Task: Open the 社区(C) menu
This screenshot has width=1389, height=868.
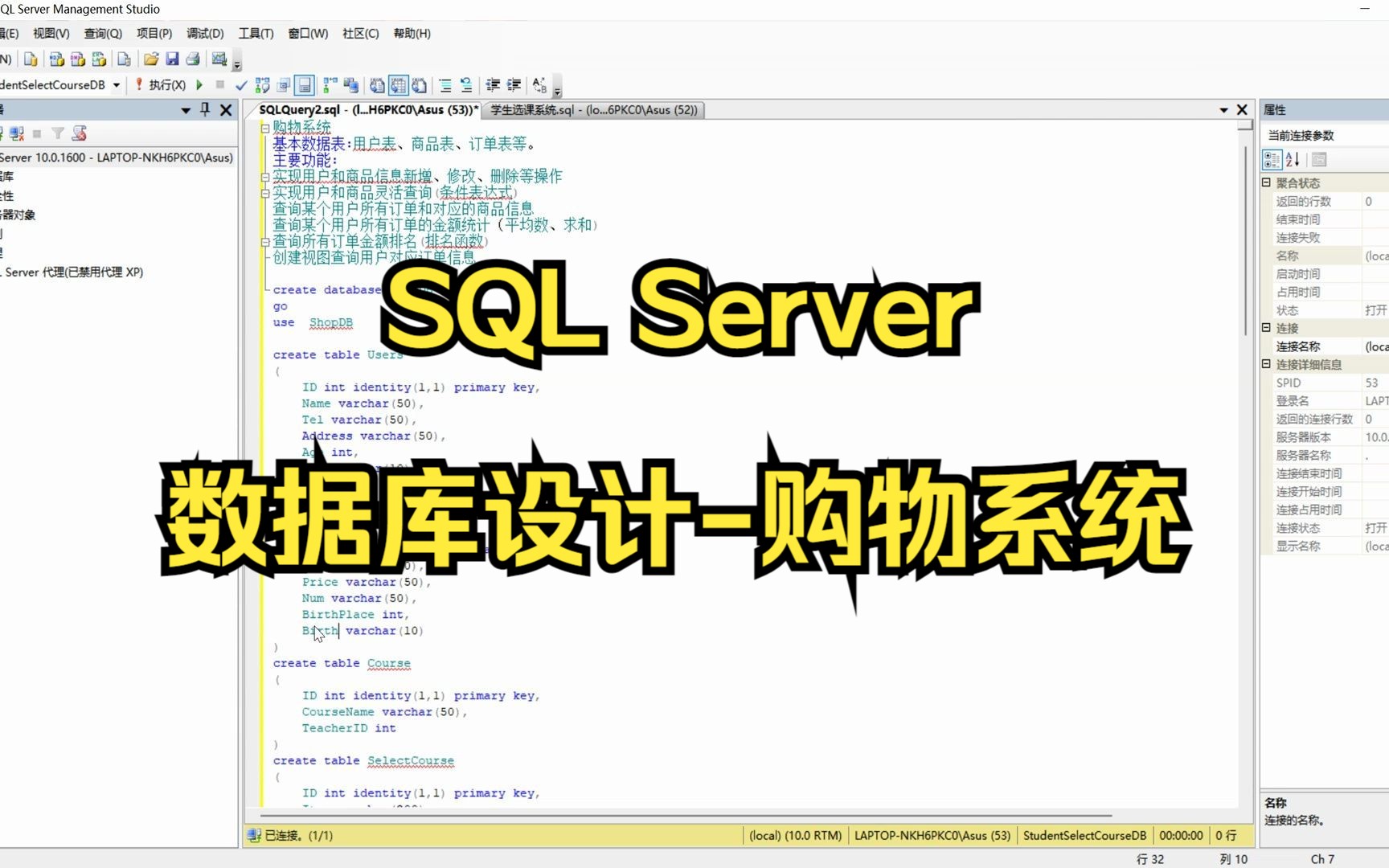Action: pos(360,33)
